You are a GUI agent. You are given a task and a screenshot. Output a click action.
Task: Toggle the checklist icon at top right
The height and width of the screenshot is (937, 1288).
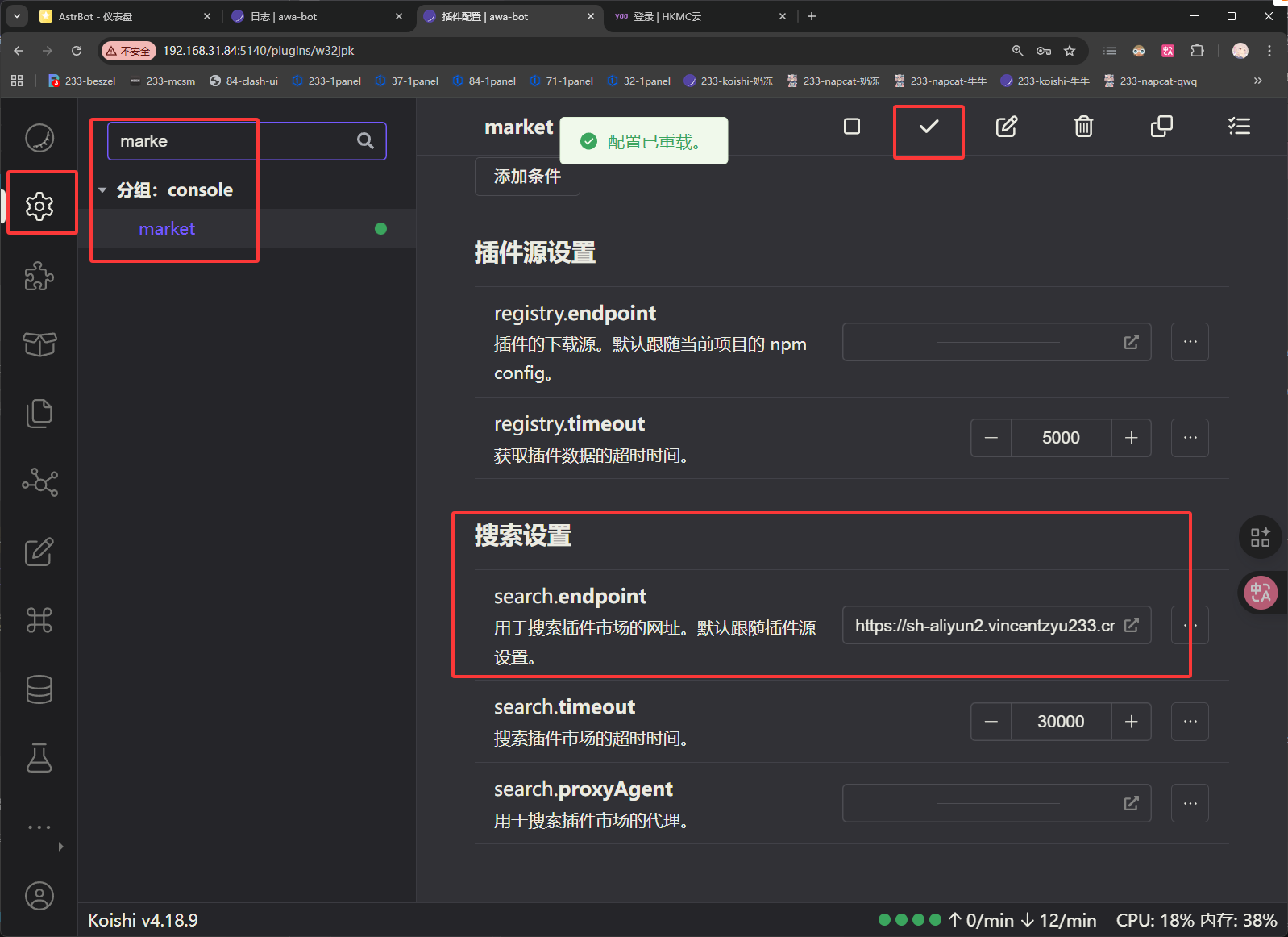pyautogui.click(x=1238, y=127)
